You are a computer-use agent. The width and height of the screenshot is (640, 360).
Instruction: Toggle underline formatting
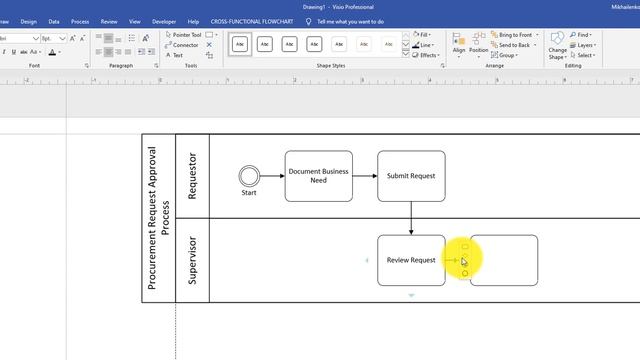coord(14,52)
